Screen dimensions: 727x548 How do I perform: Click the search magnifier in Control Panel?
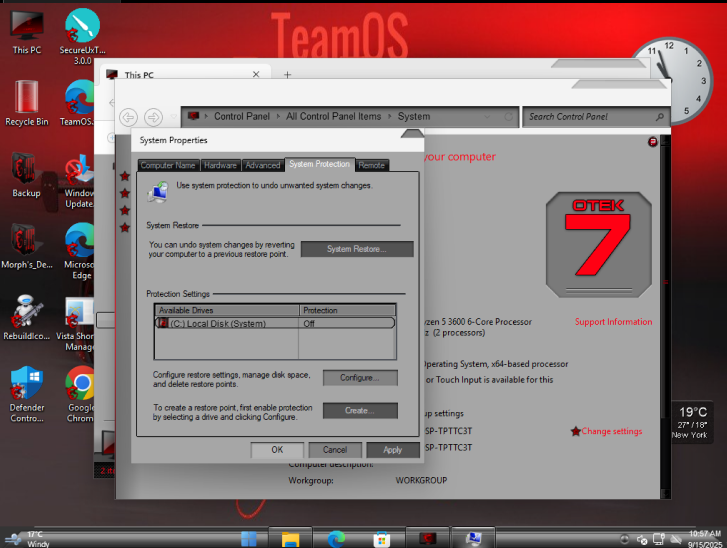tap(660, 117)
